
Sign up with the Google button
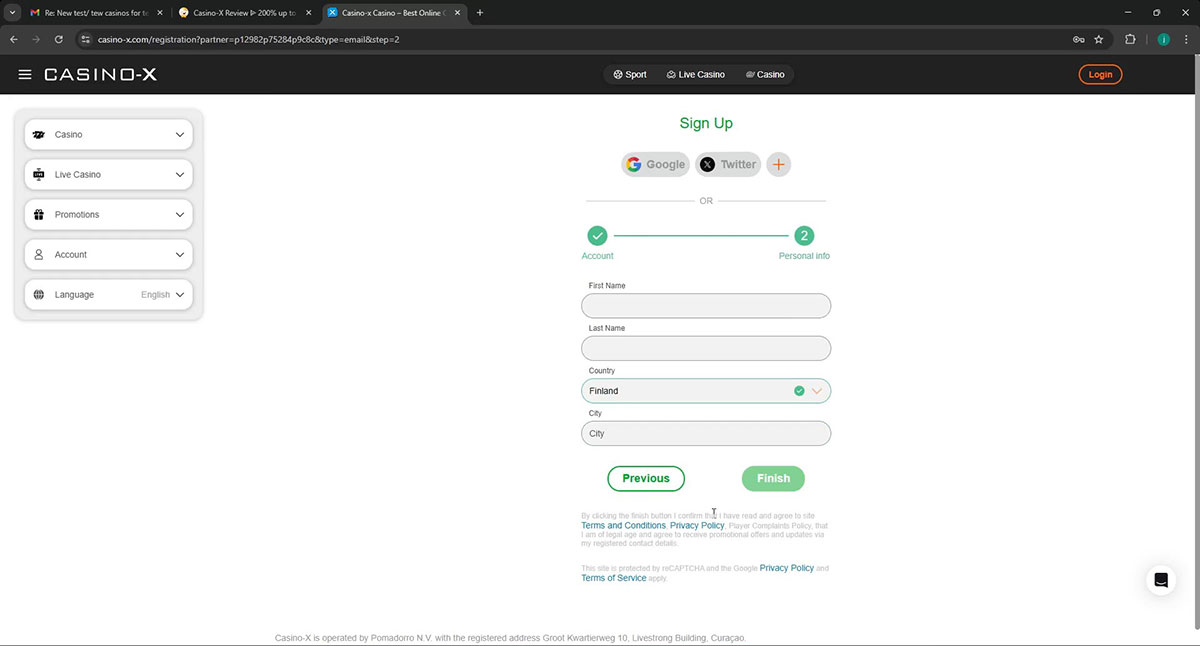tap(655, 165)
